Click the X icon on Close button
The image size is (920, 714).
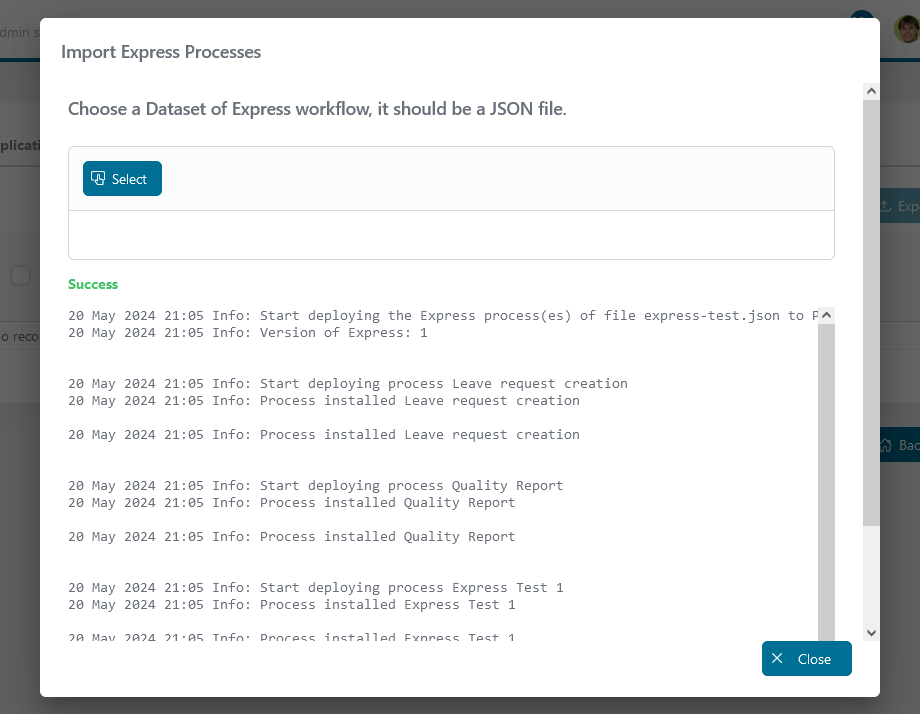point(777,658)
